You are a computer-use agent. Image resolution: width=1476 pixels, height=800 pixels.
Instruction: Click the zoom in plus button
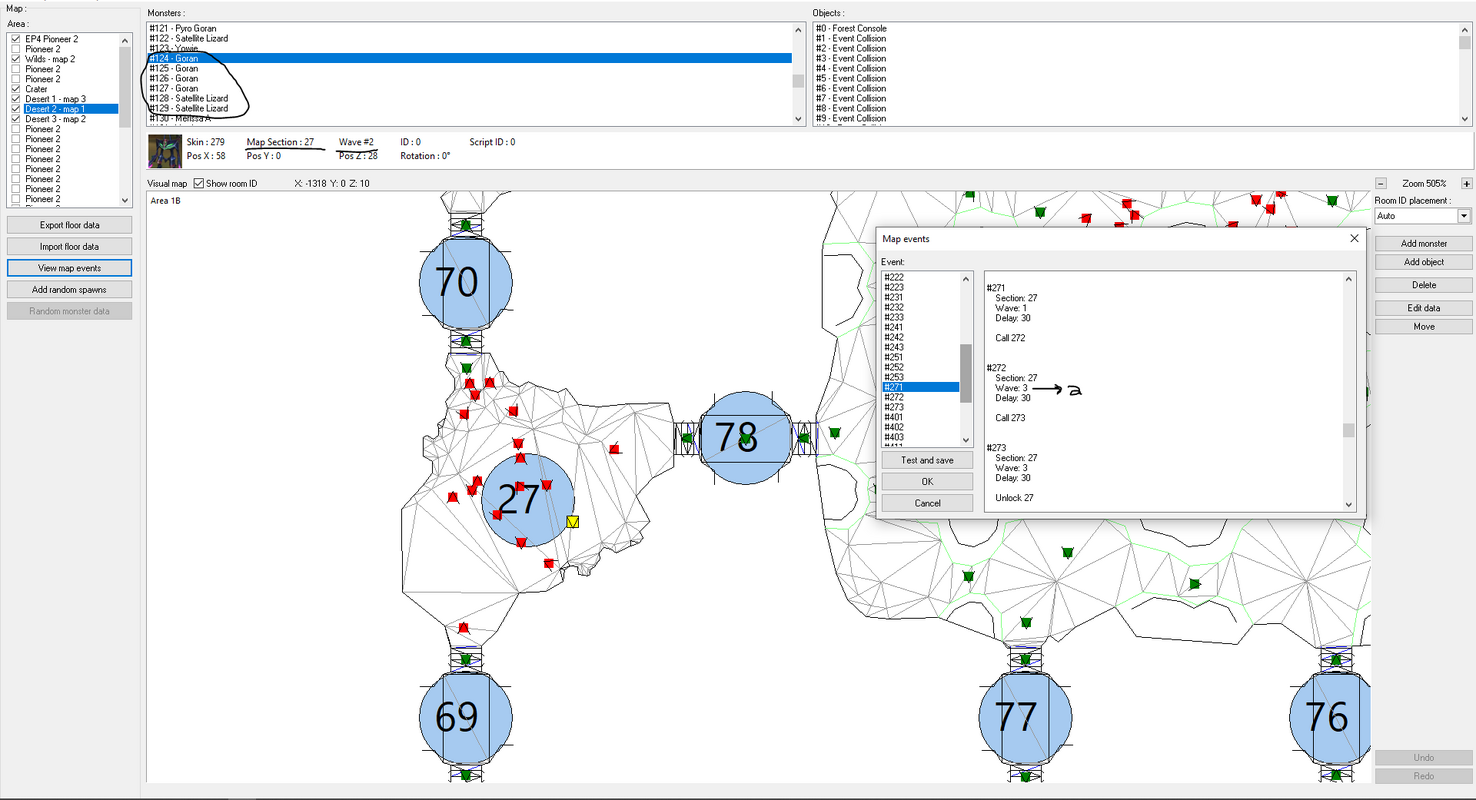point(1466,184)
